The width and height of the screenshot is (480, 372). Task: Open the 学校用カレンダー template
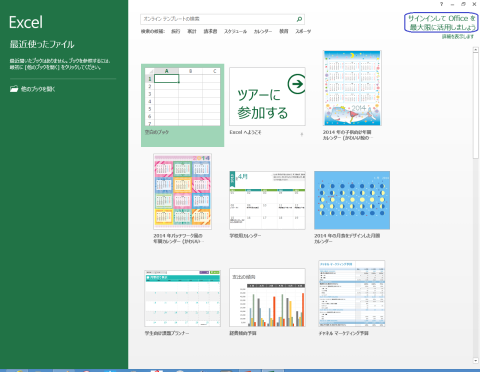click(x=267, y=200)
